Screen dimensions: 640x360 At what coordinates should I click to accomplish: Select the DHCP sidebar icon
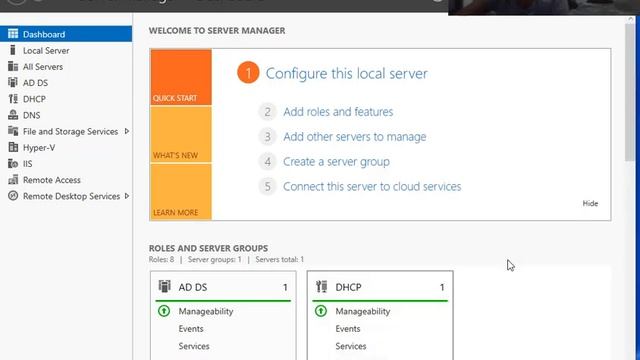pyautogui.click(x=13, y=99)
